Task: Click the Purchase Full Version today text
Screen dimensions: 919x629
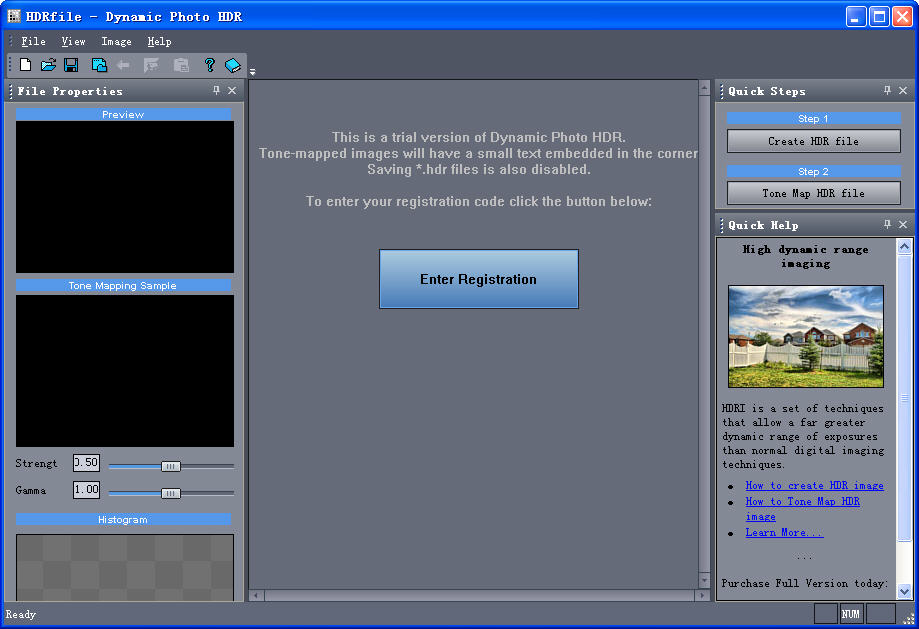Action: 805,583
